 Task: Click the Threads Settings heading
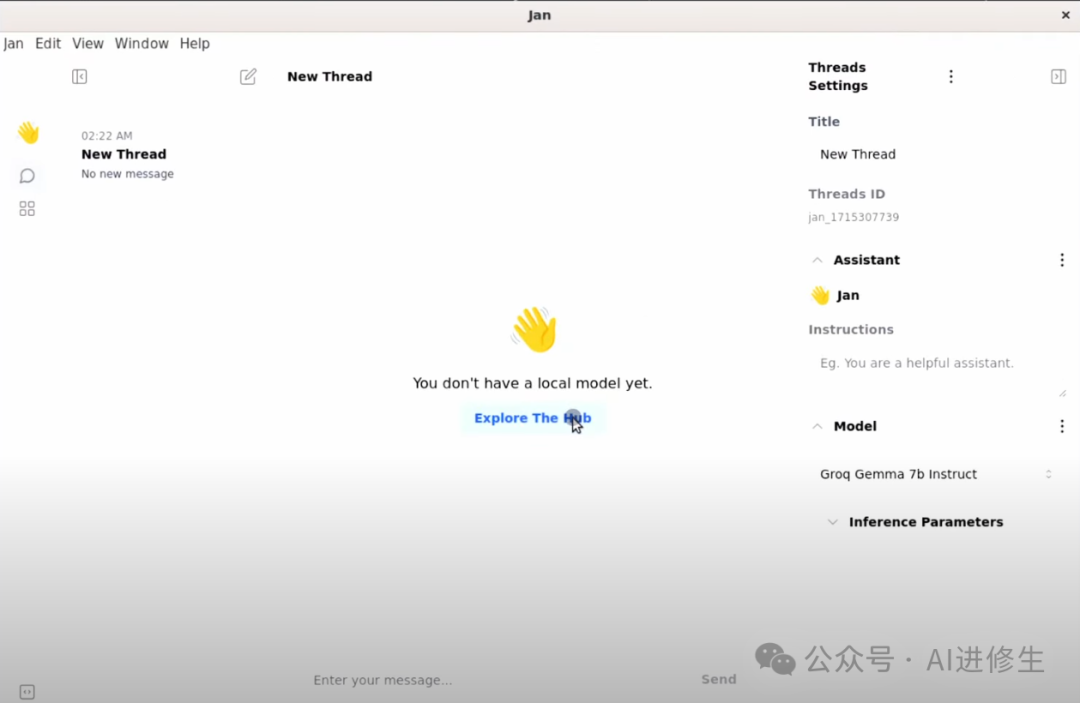click(838, 76)
